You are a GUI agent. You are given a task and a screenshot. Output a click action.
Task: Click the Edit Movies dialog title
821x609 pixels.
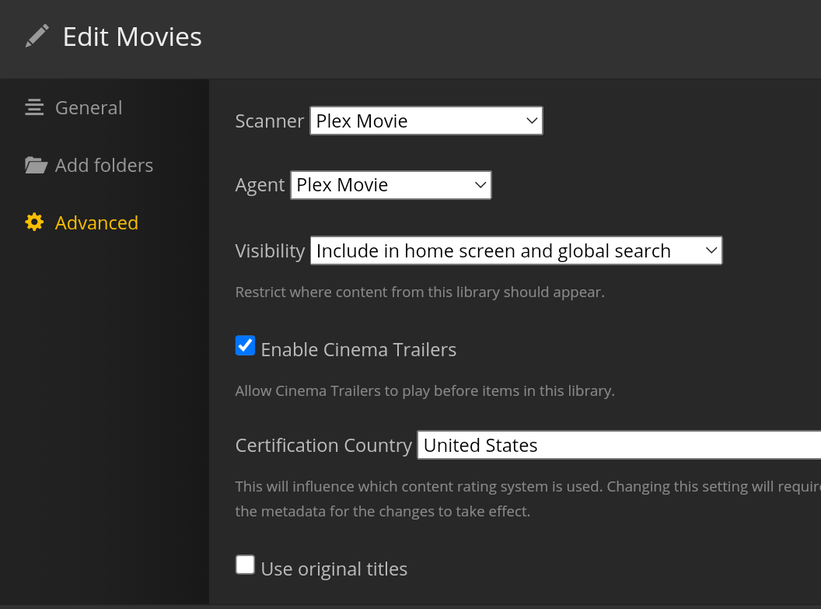pos(132,37)
